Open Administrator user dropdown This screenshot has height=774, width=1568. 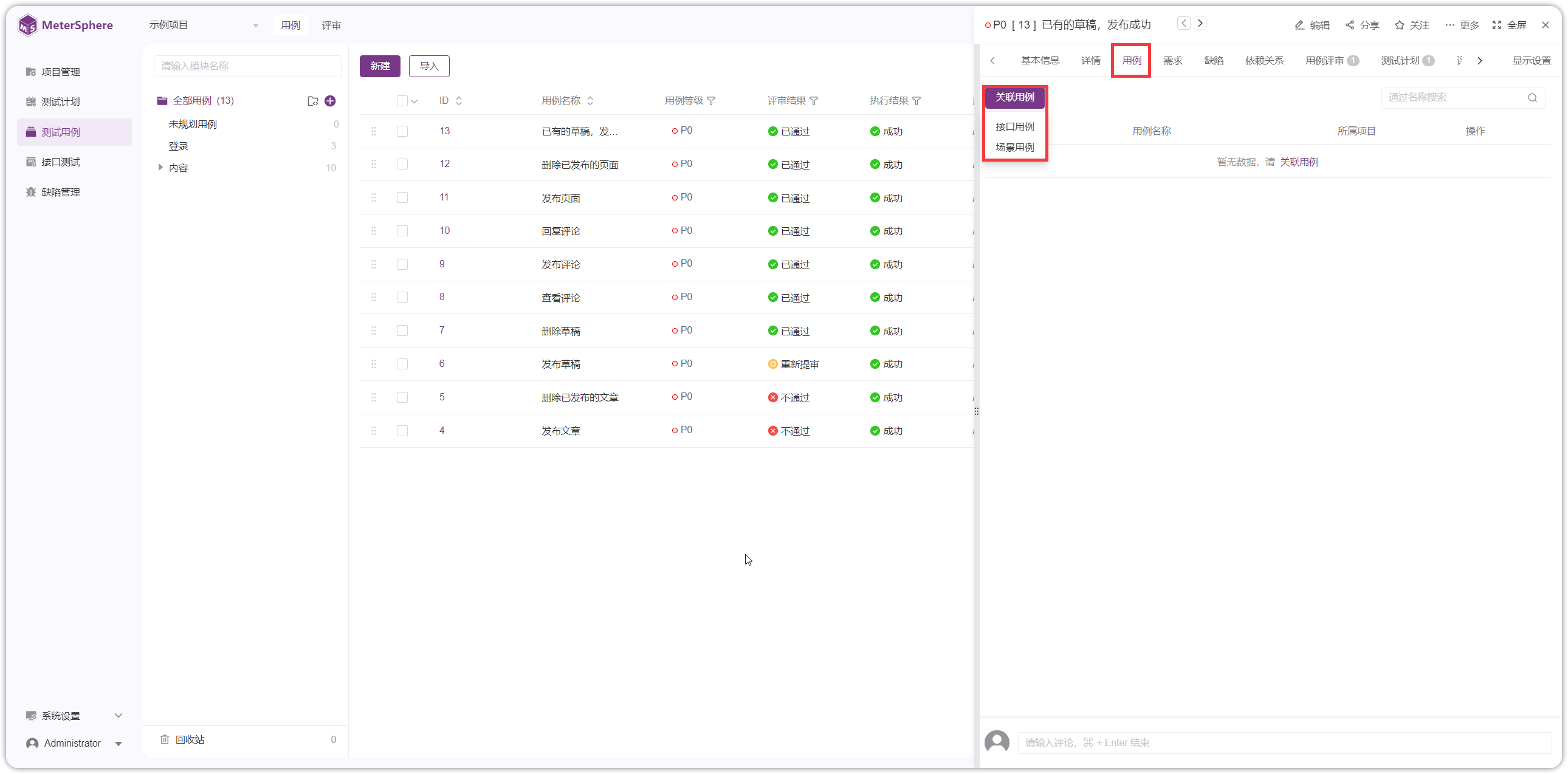pos(74,744)
